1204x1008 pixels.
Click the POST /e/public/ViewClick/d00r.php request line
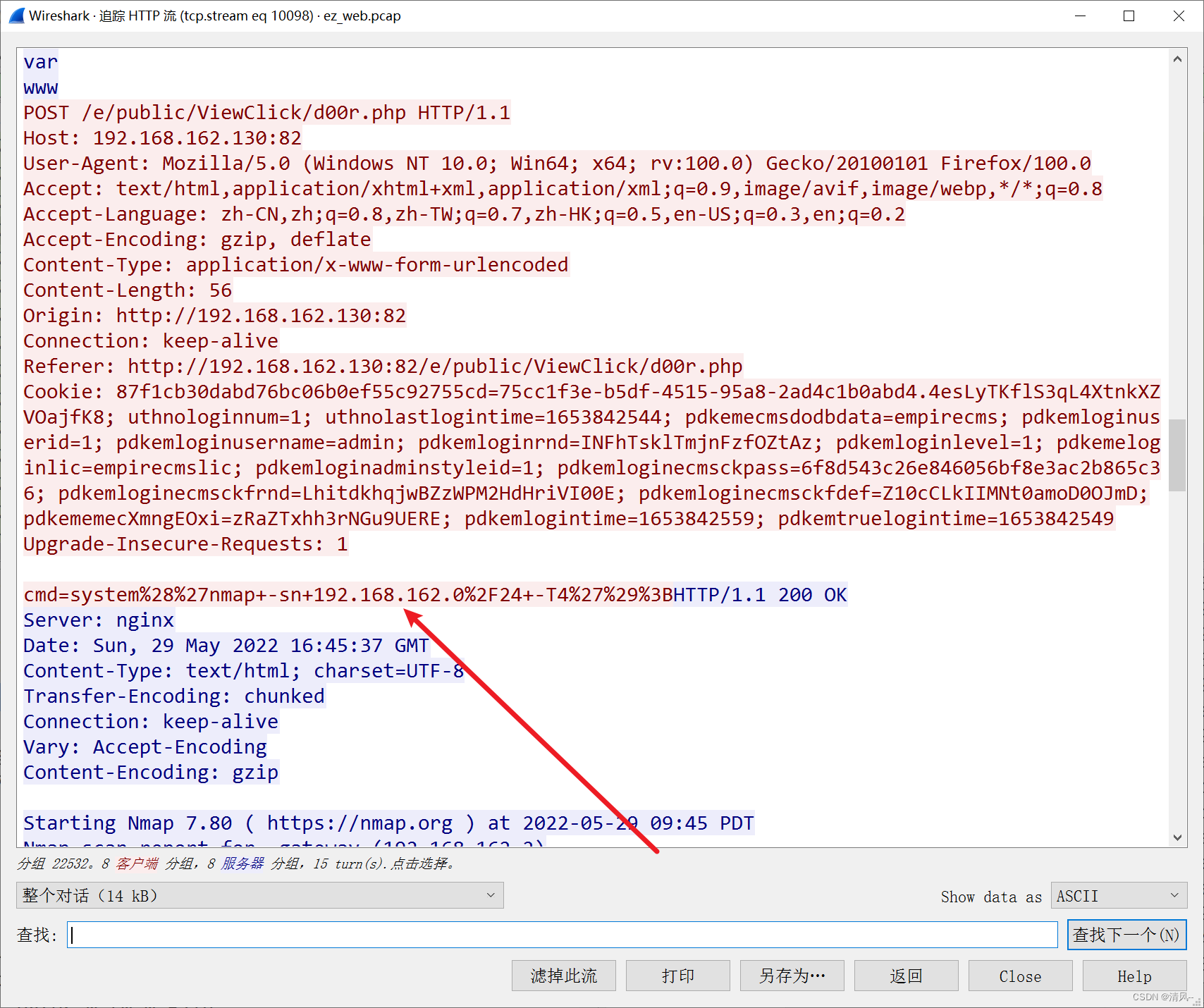click(266, 113)
